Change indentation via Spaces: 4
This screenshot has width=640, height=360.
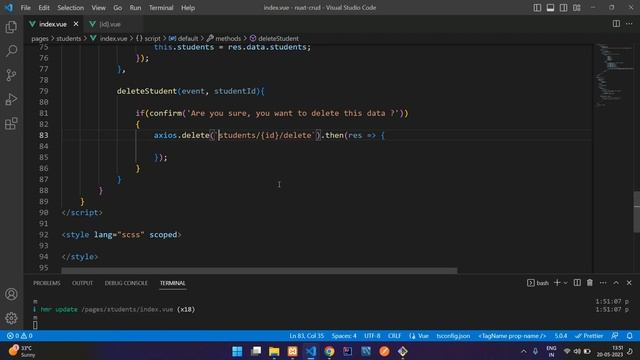click(x=344, y=336)
